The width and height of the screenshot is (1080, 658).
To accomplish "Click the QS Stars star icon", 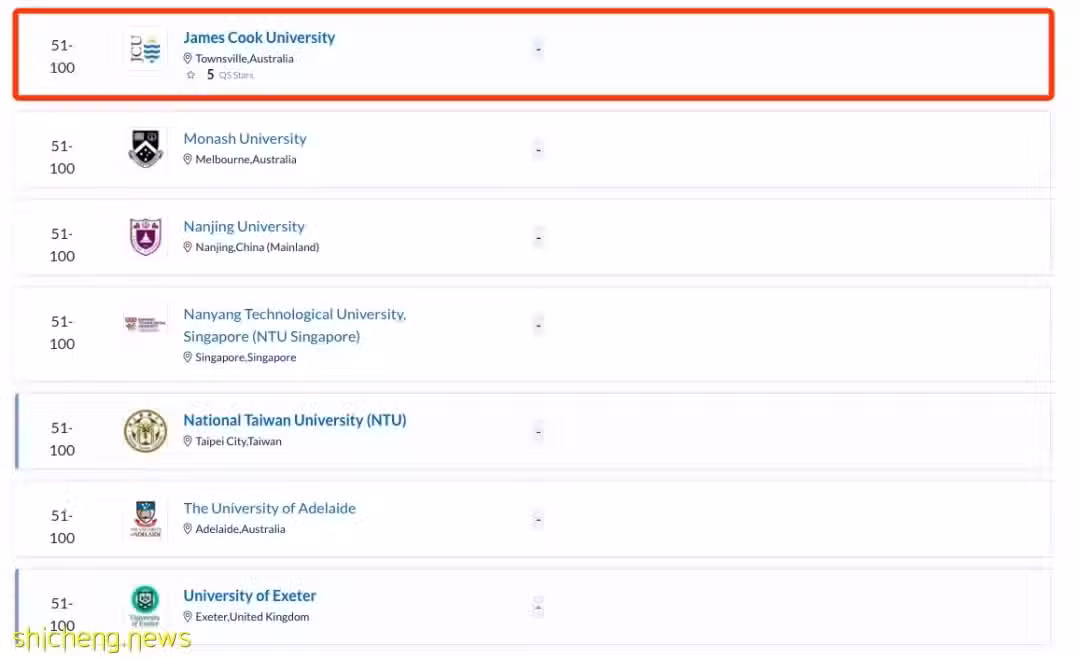I will point(191,75).
